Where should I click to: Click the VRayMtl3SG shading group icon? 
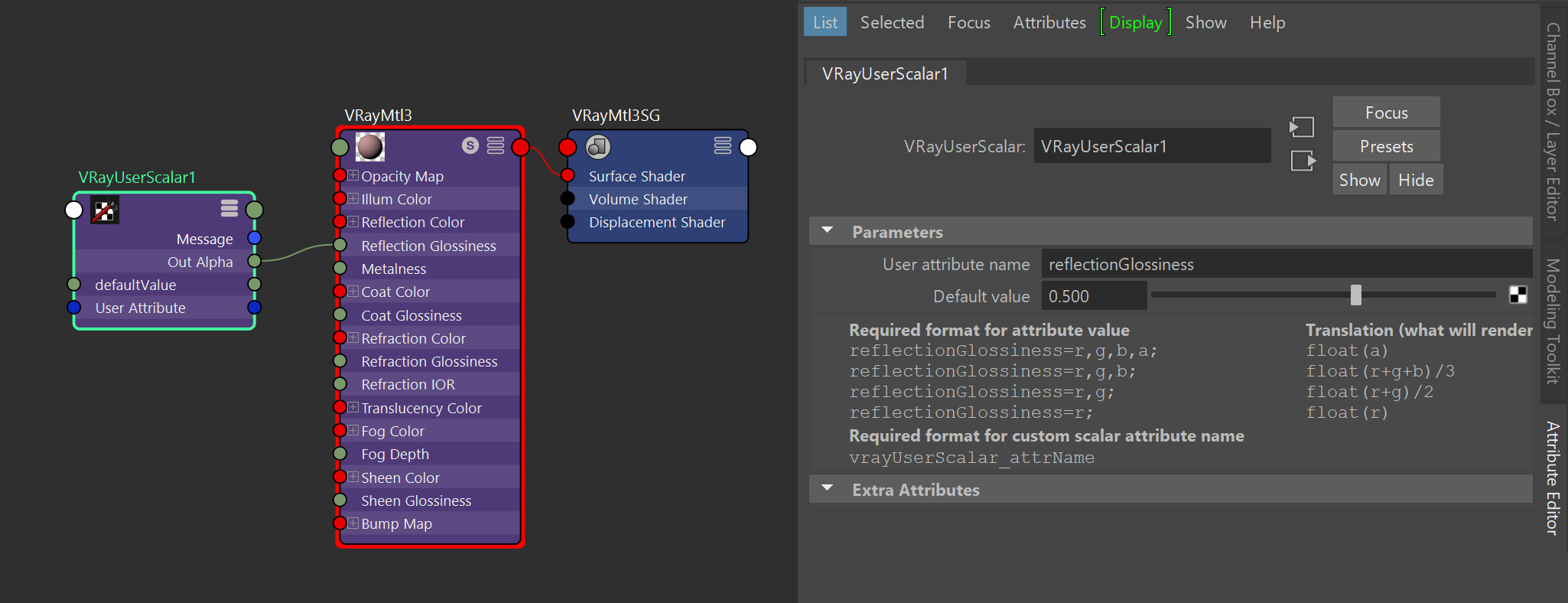click(x=598, y=146)
